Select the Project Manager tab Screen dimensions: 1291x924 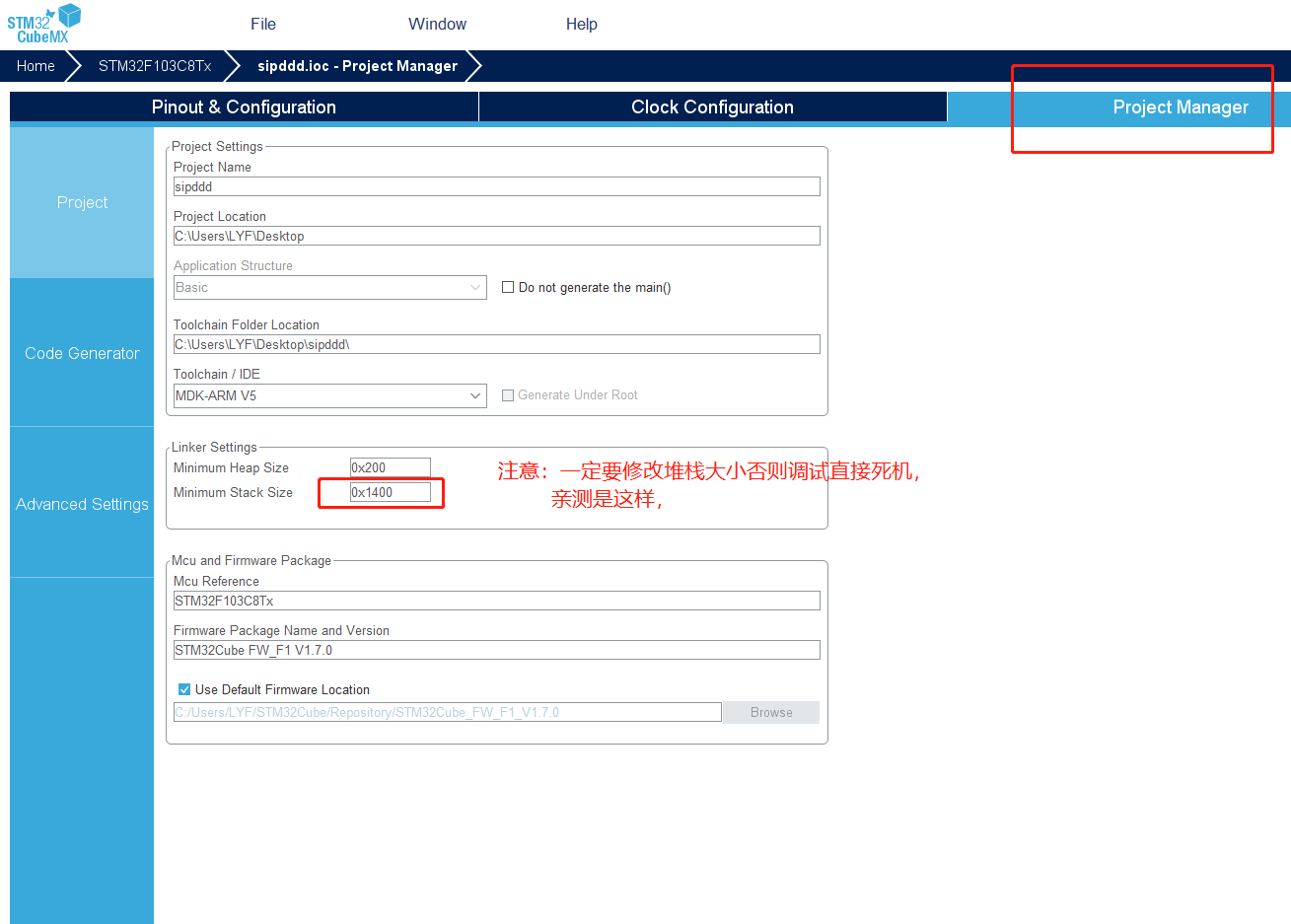pyautogui.click(x=1180, y=107)
